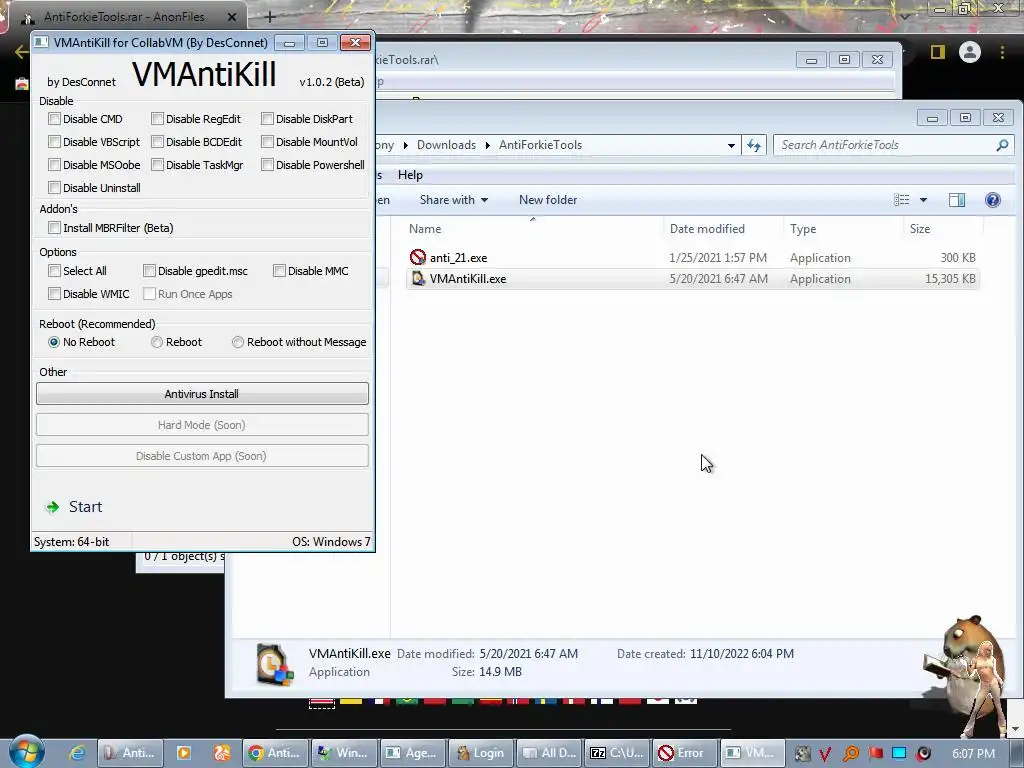
Task: Click the speaker volume tray icon
Action: coord(923,754)
